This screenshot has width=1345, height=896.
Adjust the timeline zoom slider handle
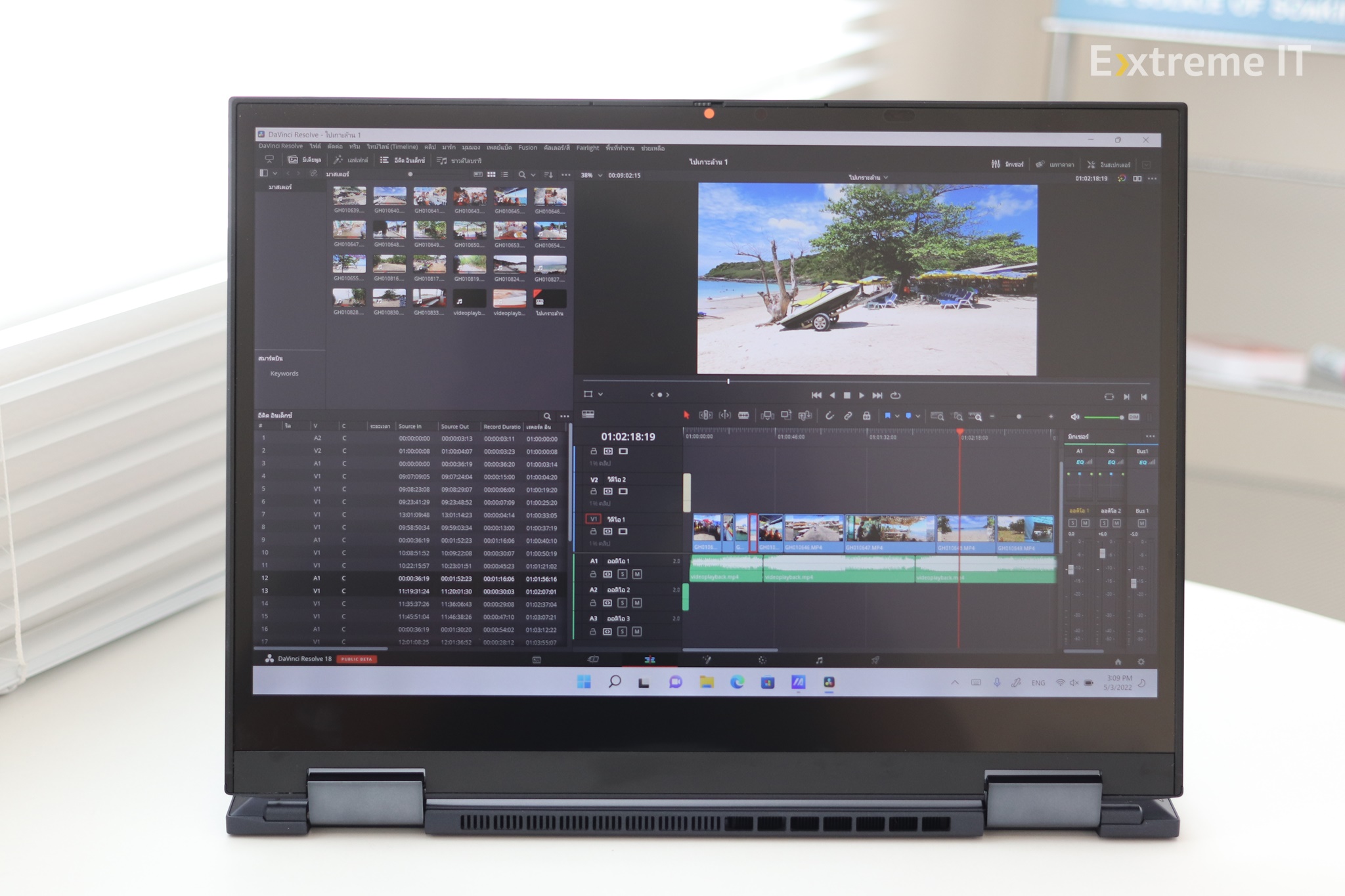(x=1019, y=417)
